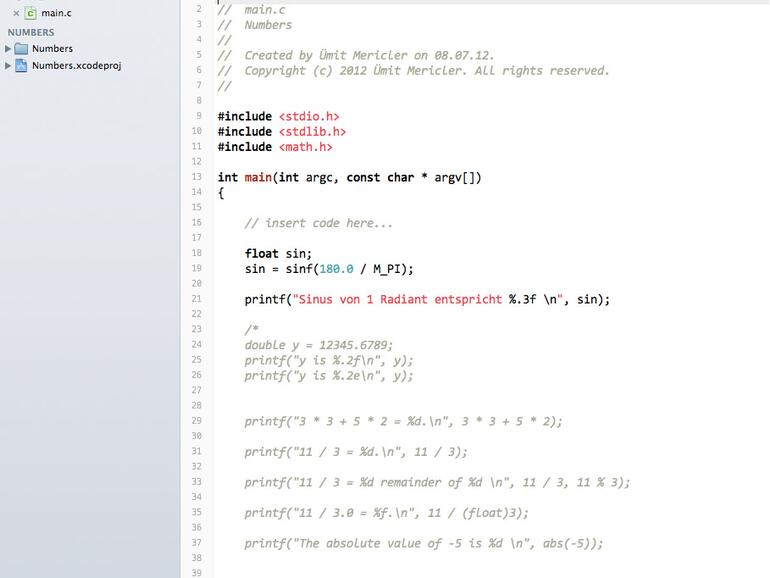Click the printf 'Sinus von 1 Radiant' line
Image resolution: width=770 pixels, height=578 pixels.
tap(427, 300)
